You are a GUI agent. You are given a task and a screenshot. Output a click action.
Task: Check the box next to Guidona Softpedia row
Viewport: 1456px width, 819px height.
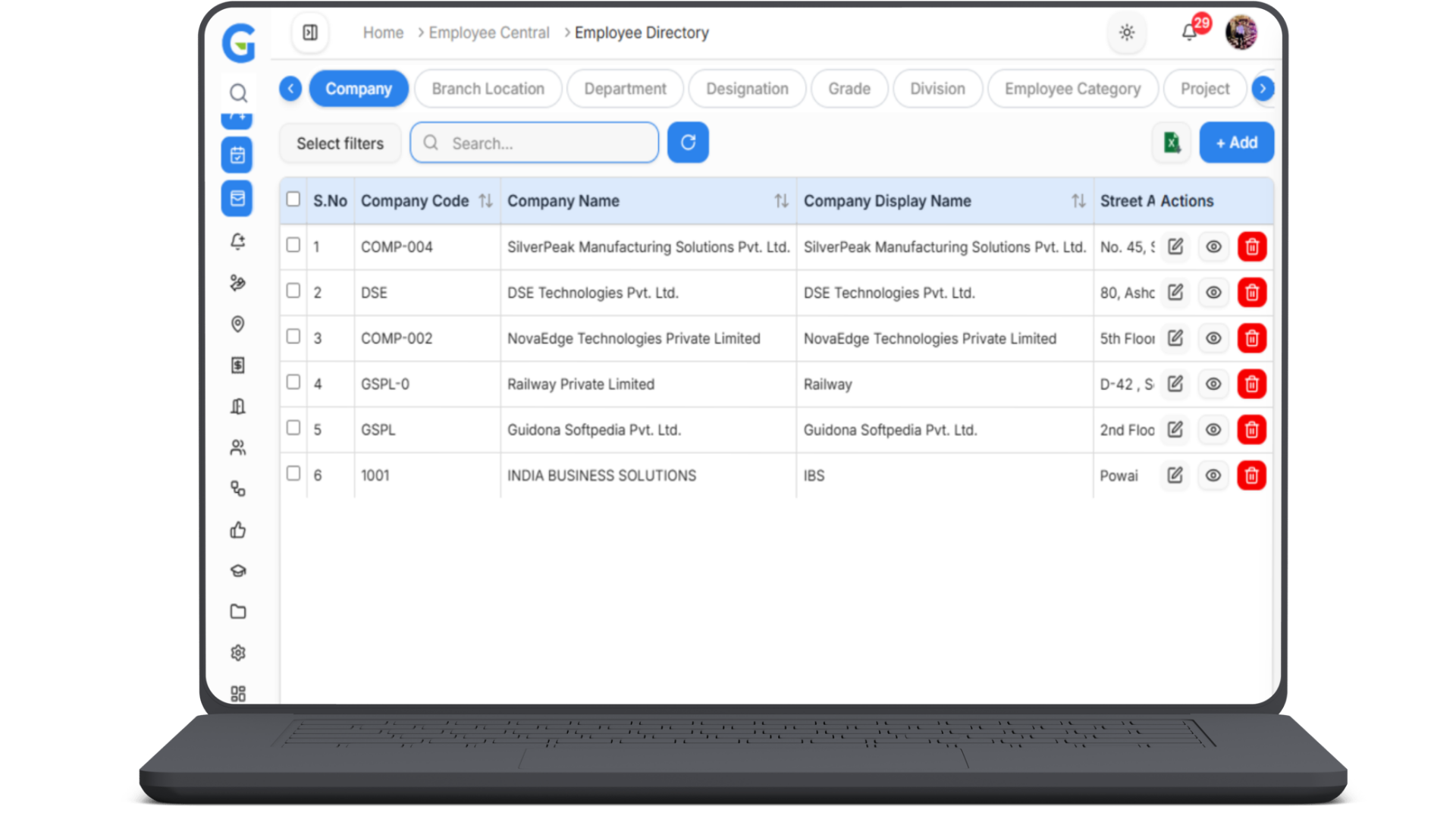pyautogui.click(x=293, y=428)
